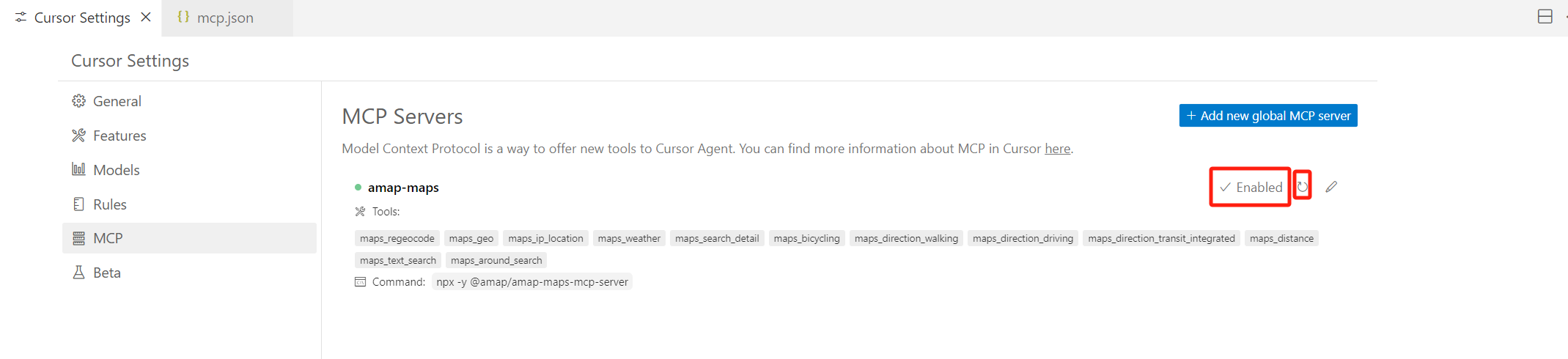
Task: Open the Rules settings section
Action: point(109,204)
